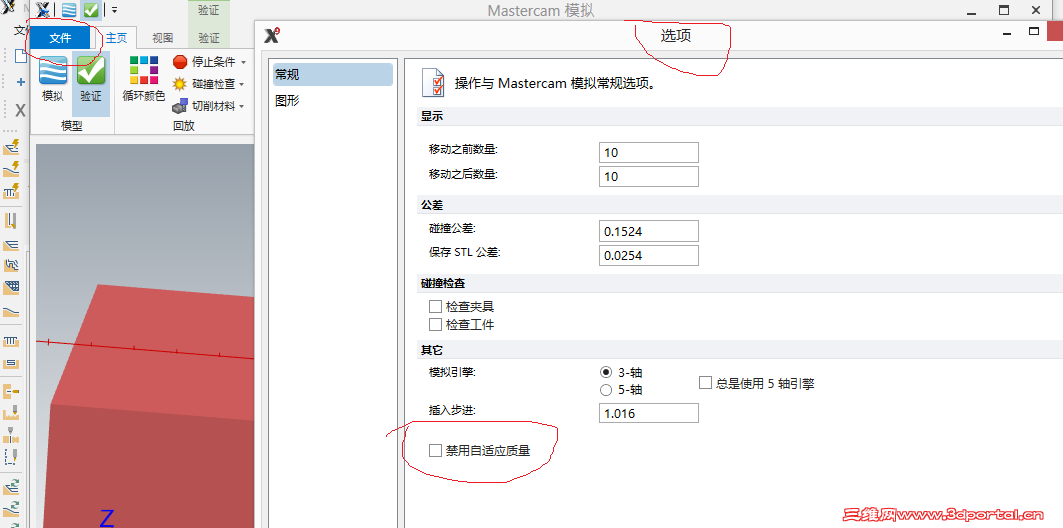Maximize the Mastercam 模拟 window

1004,10
